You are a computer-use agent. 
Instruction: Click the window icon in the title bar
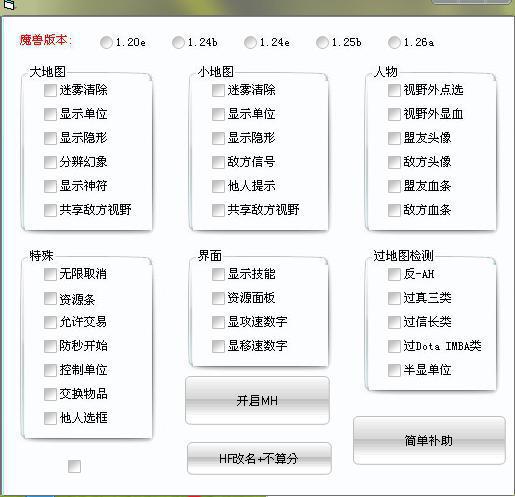coord(10,5)
